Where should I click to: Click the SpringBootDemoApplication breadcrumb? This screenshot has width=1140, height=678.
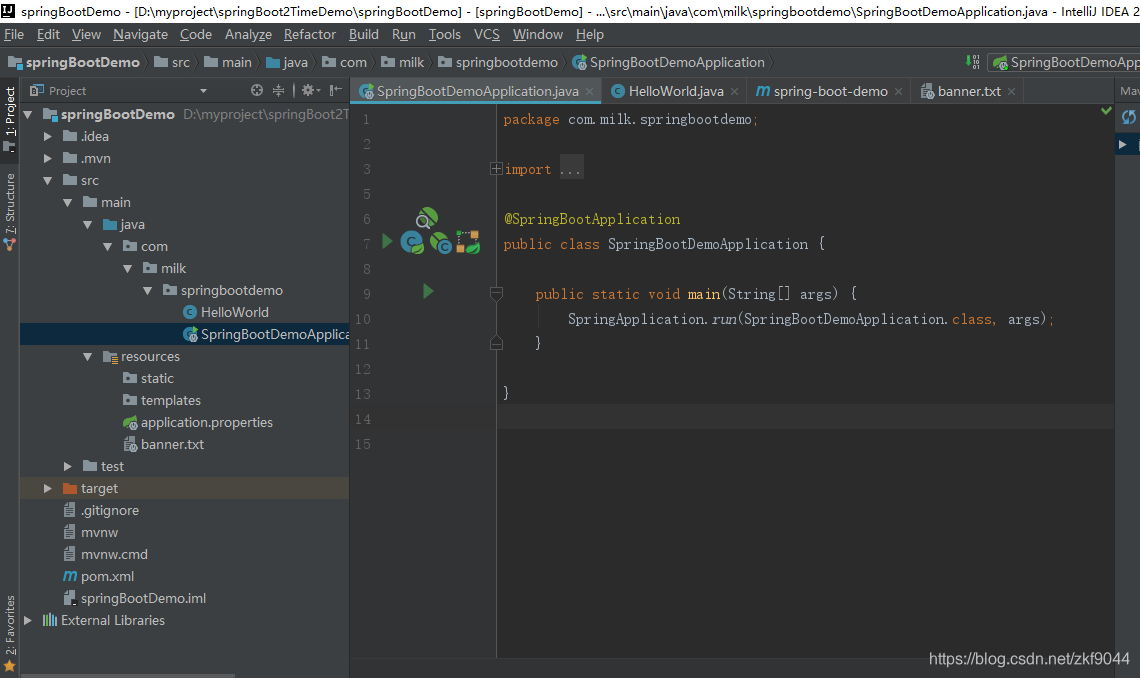coord(668,62)
